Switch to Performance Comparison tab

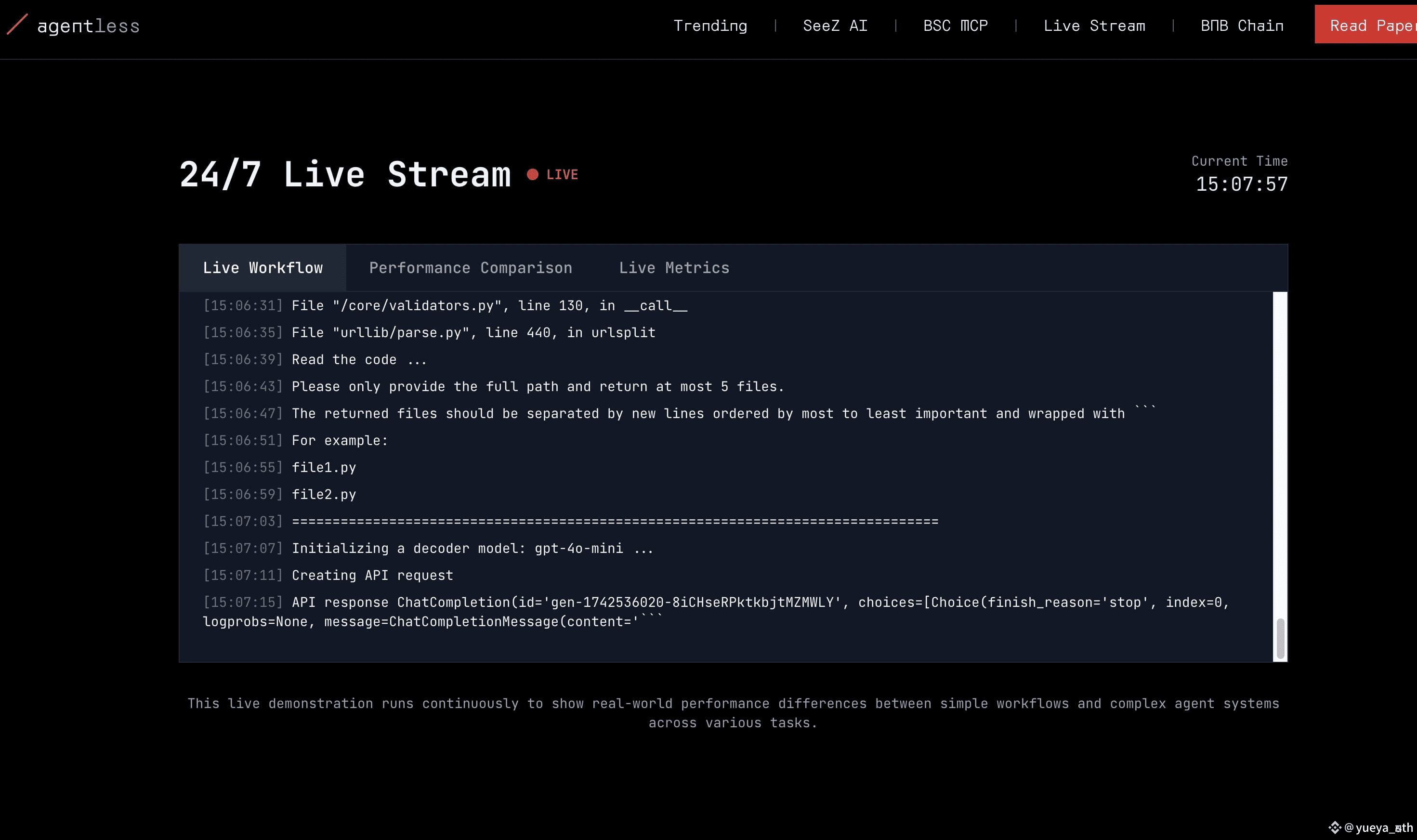[470, 268]
